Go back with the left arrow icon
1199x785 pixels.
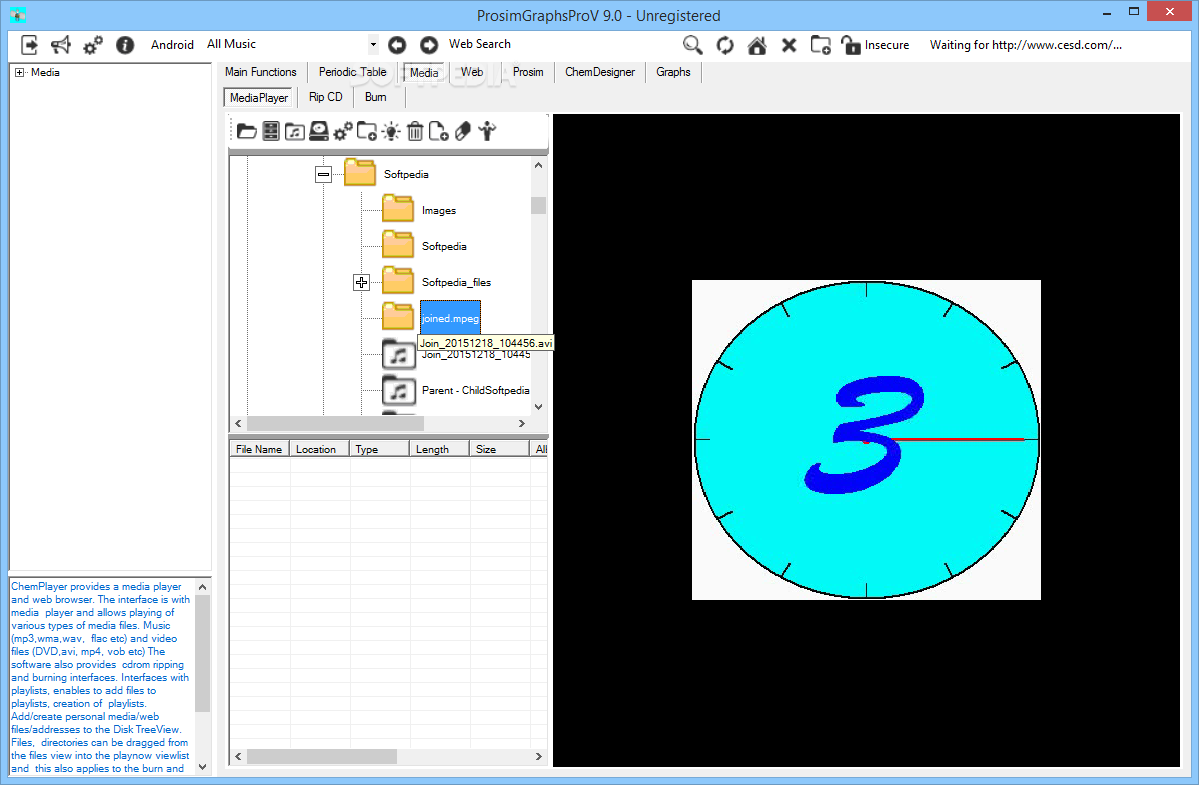tap(397, 45)
